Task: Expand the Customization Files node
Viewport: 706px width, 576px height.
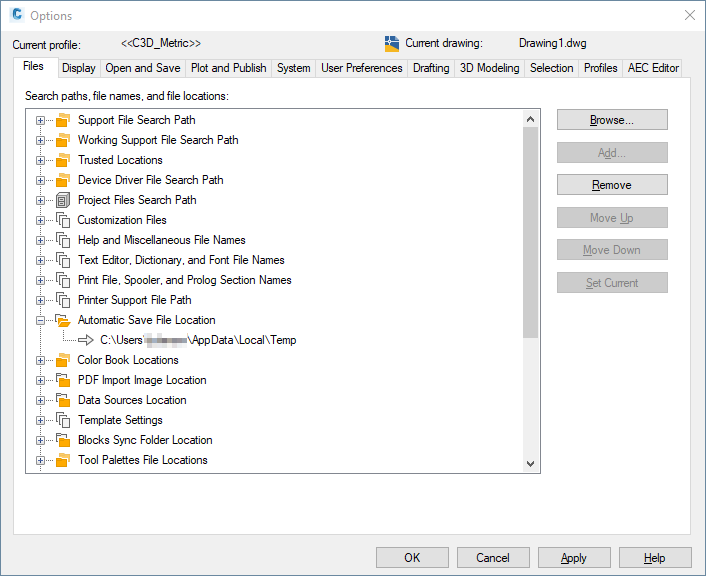Action: 41,220
